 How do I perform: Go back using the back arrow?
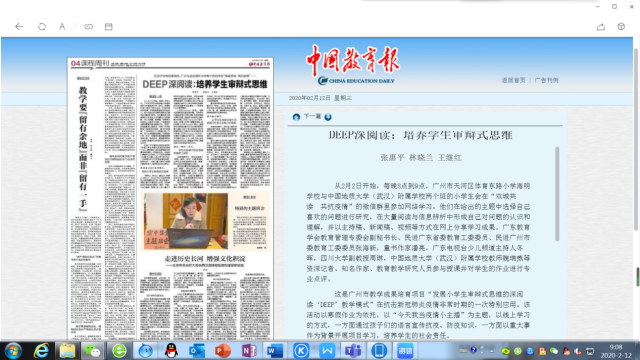pos(19,27)
